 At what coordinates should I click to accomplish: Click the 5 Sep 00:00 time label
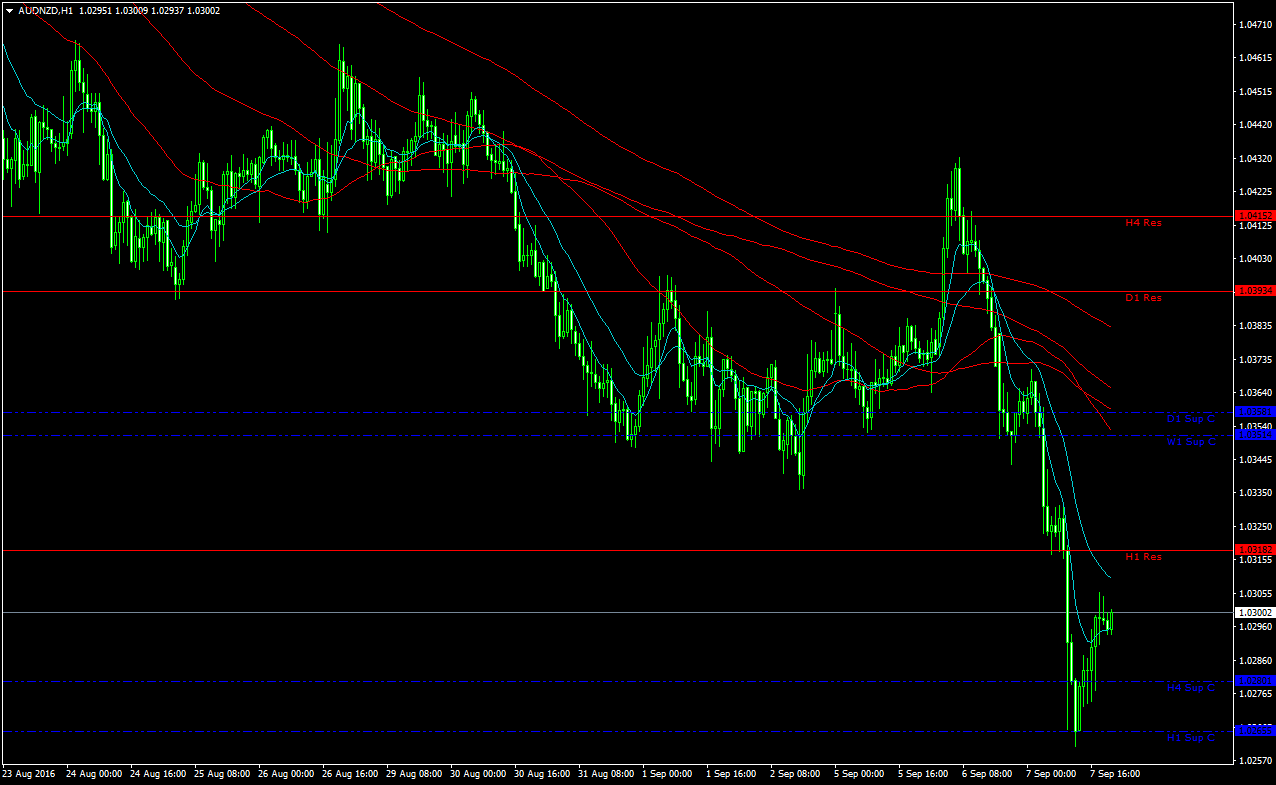point(859,774)
